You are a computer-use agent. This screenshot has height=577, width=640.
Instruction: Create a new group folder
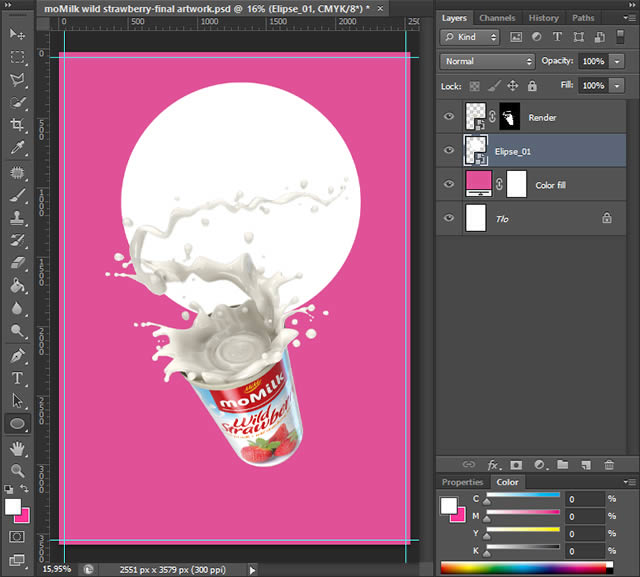click(x=563, y=464)
